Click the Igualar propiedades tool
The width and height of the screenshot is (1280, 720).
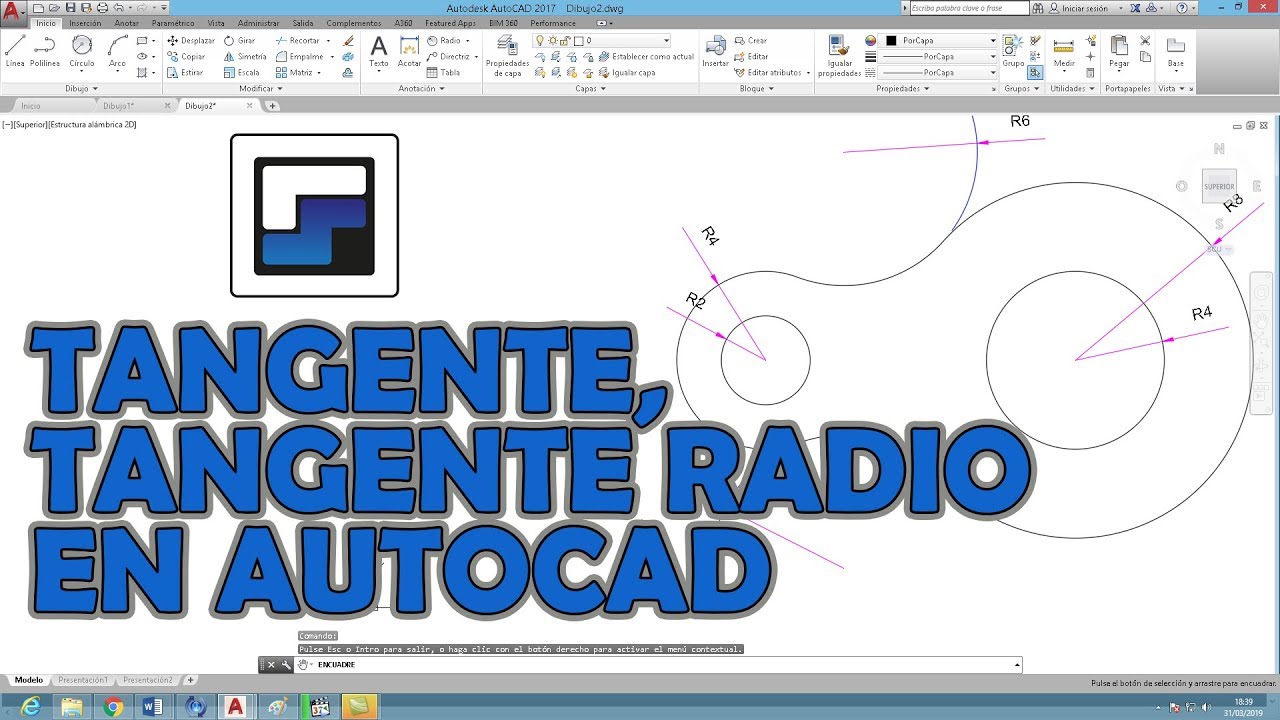pos(841,56)
